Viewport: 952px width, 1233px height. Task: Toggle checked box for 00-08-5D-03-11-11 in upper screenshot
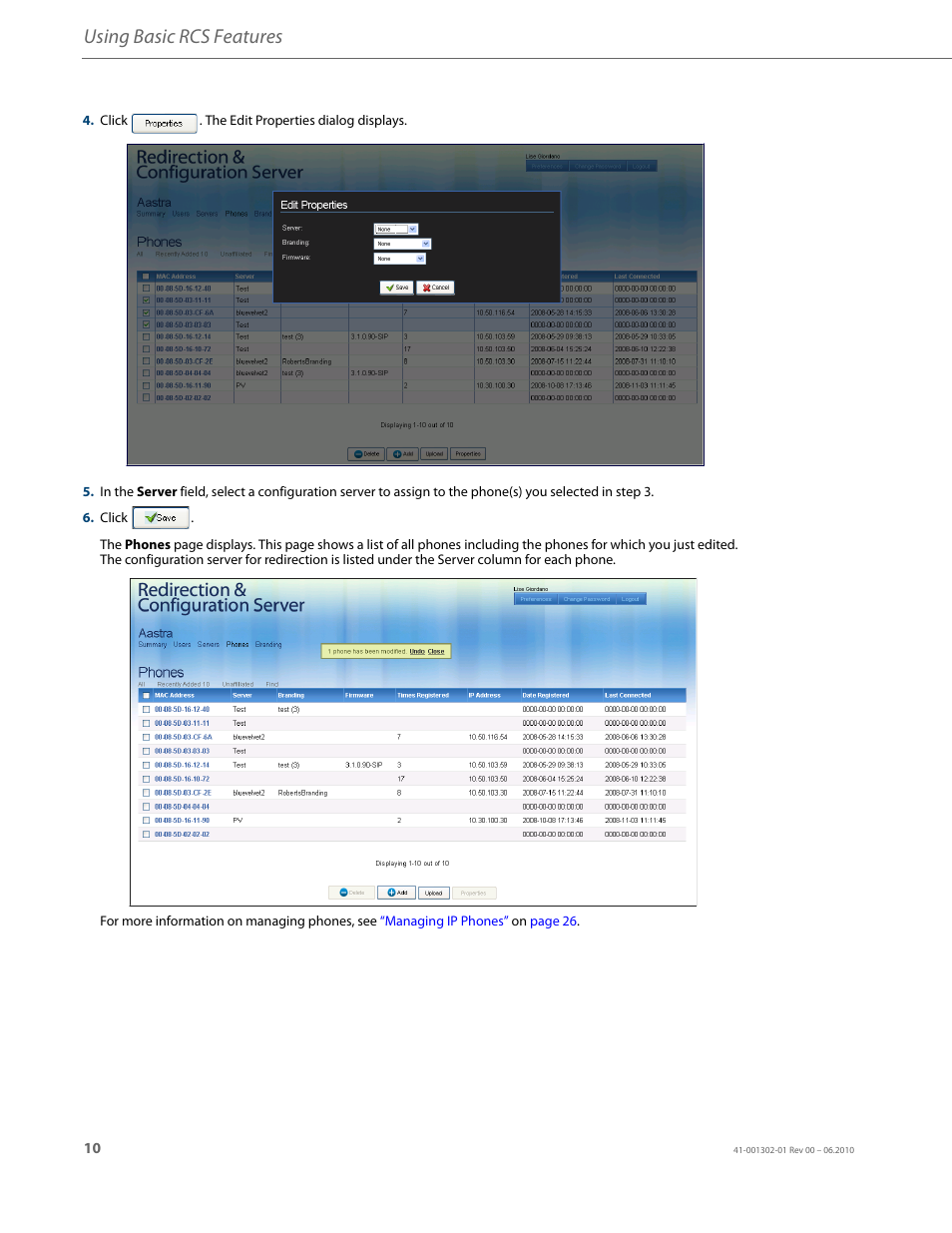pos(147,300)
